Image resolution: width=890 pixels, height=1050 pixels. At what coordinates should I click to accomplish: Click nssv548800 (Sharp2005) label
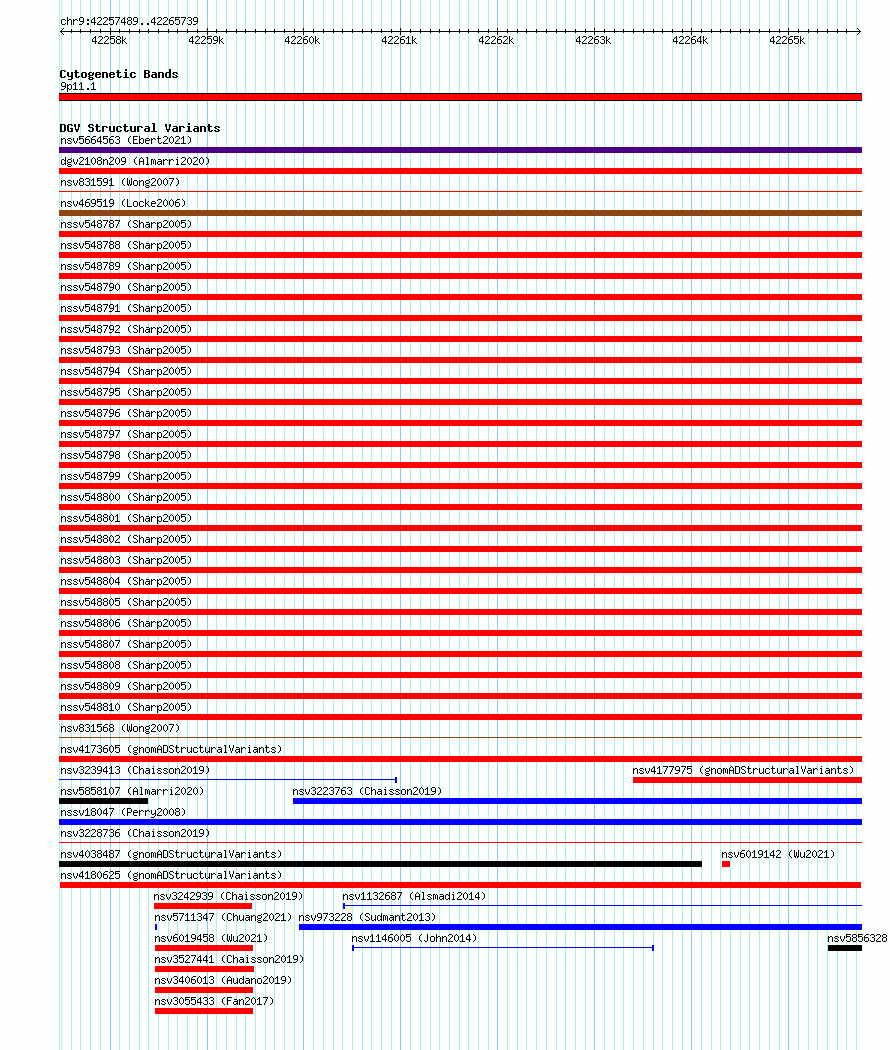126,497
